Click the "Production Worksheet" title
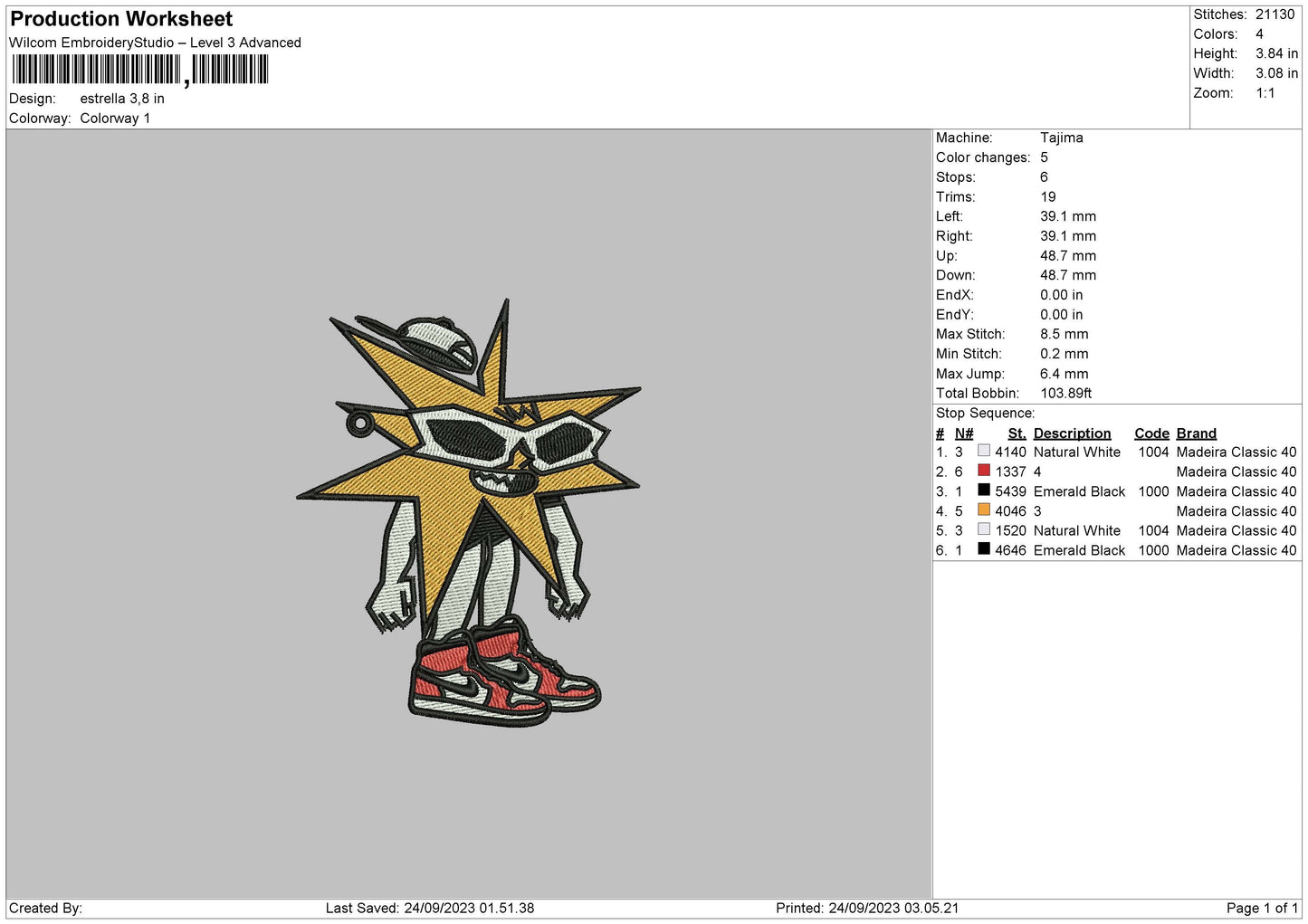 (x=121, y=19)
